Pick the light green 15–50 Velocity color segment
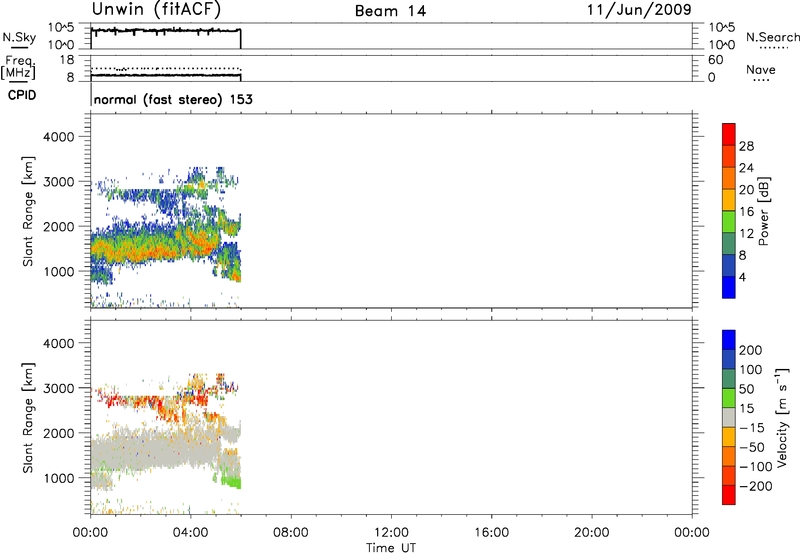Screen dimensions: 800x554 729,398
